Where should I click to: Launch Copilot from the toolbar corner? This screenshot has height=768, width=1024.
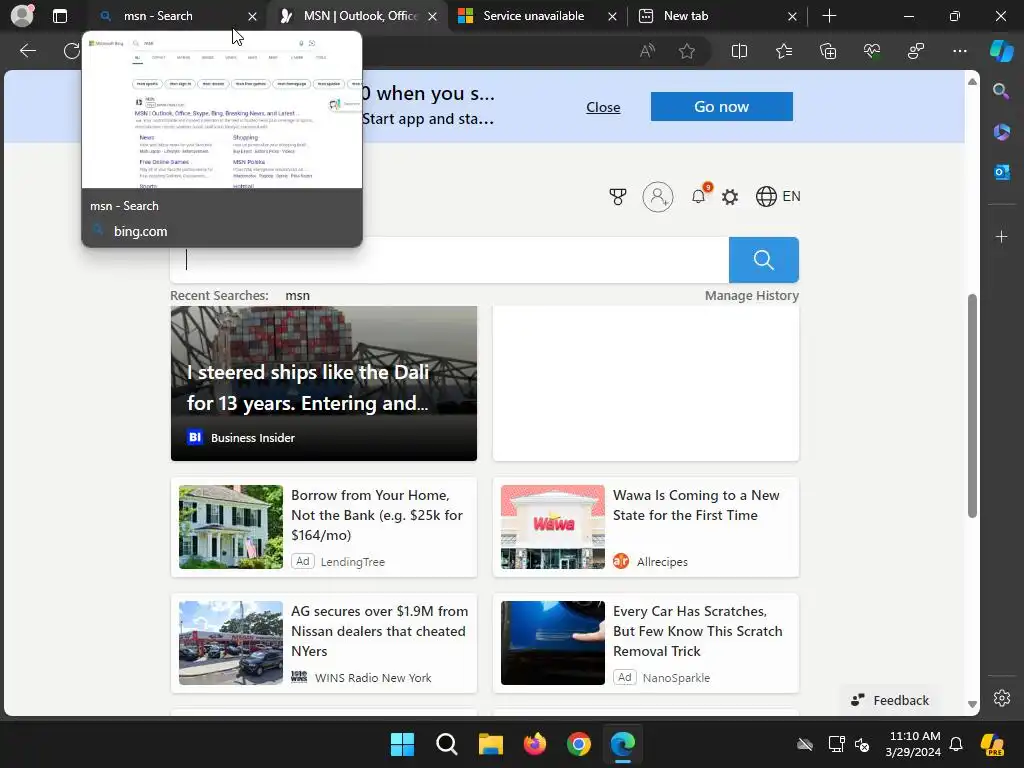[x=1001, y=51]
